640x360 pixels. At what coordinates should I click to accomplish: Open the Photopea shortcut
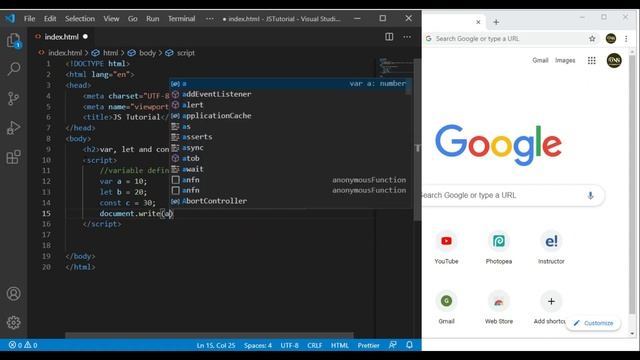(x=499, y=247)
